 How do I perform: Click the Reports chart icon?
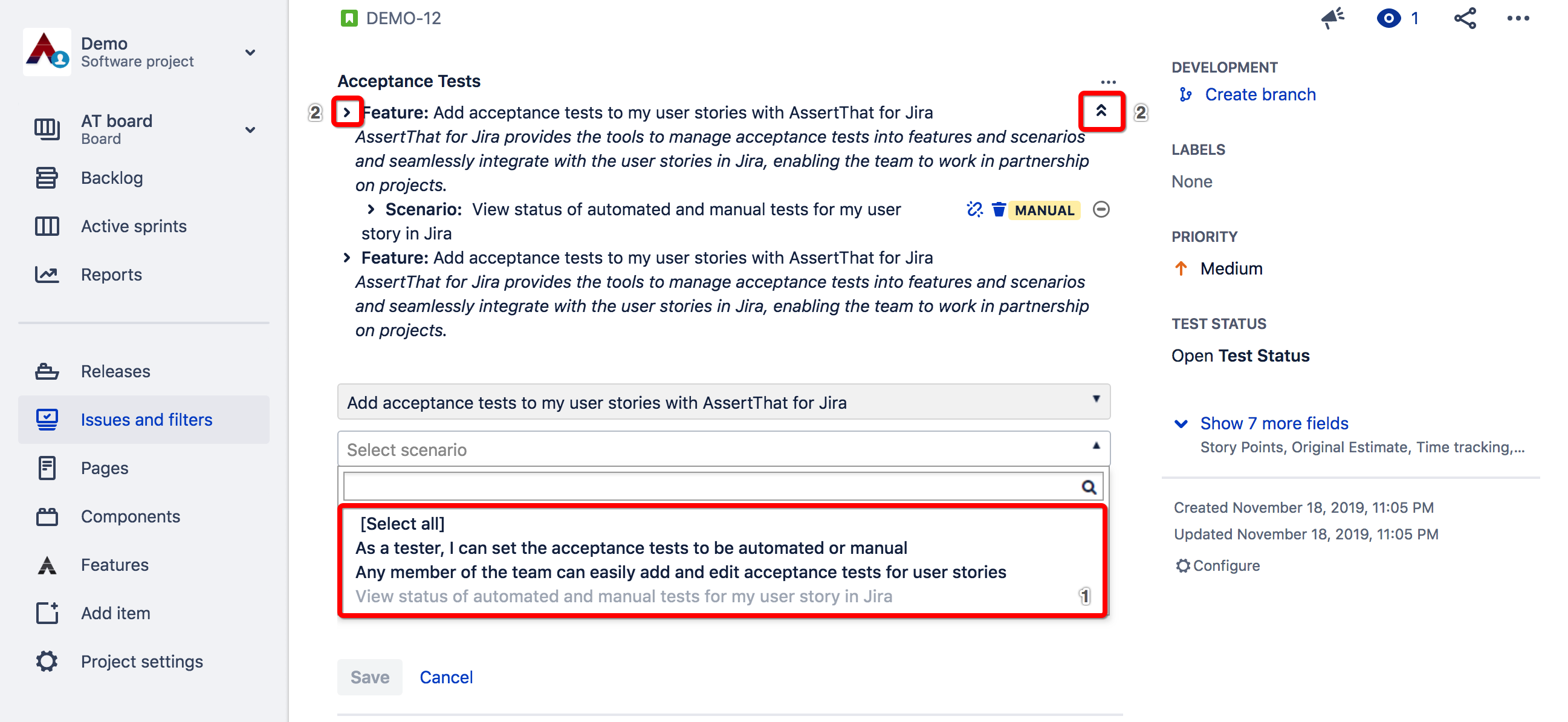pos(47,275)
